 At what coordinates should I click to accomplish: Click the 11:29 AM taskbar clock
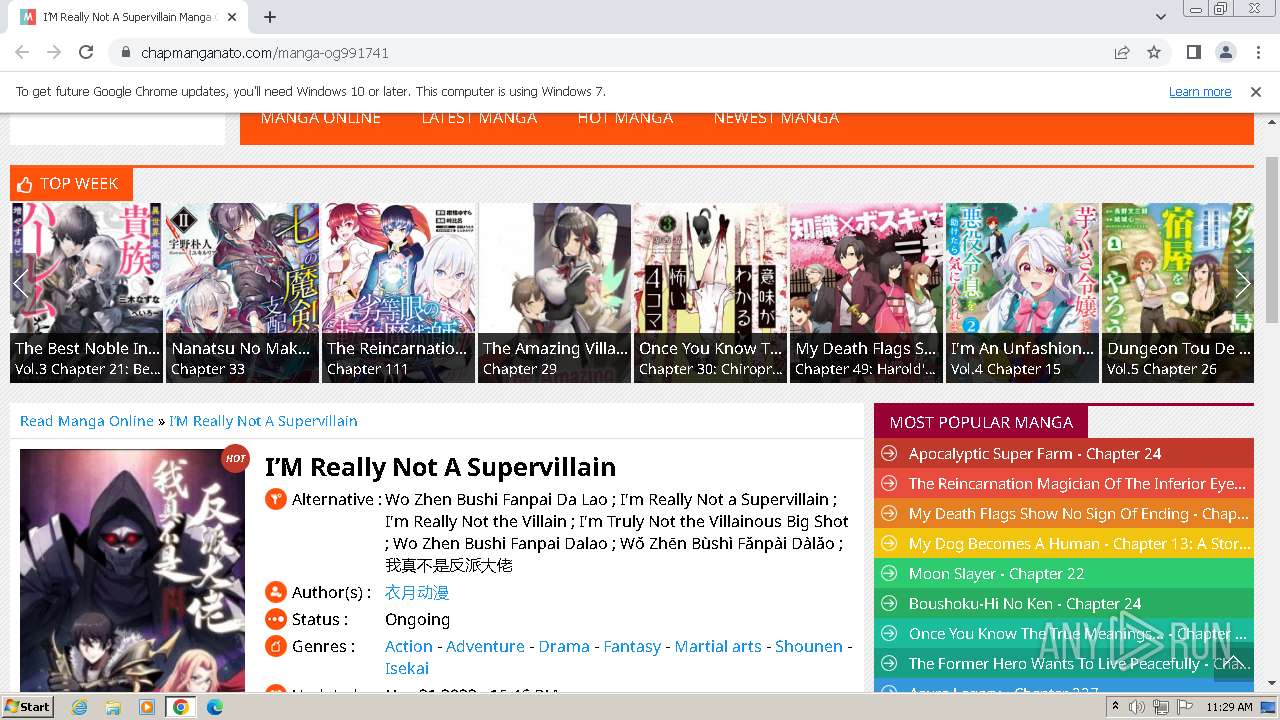tap(1229, 707)
